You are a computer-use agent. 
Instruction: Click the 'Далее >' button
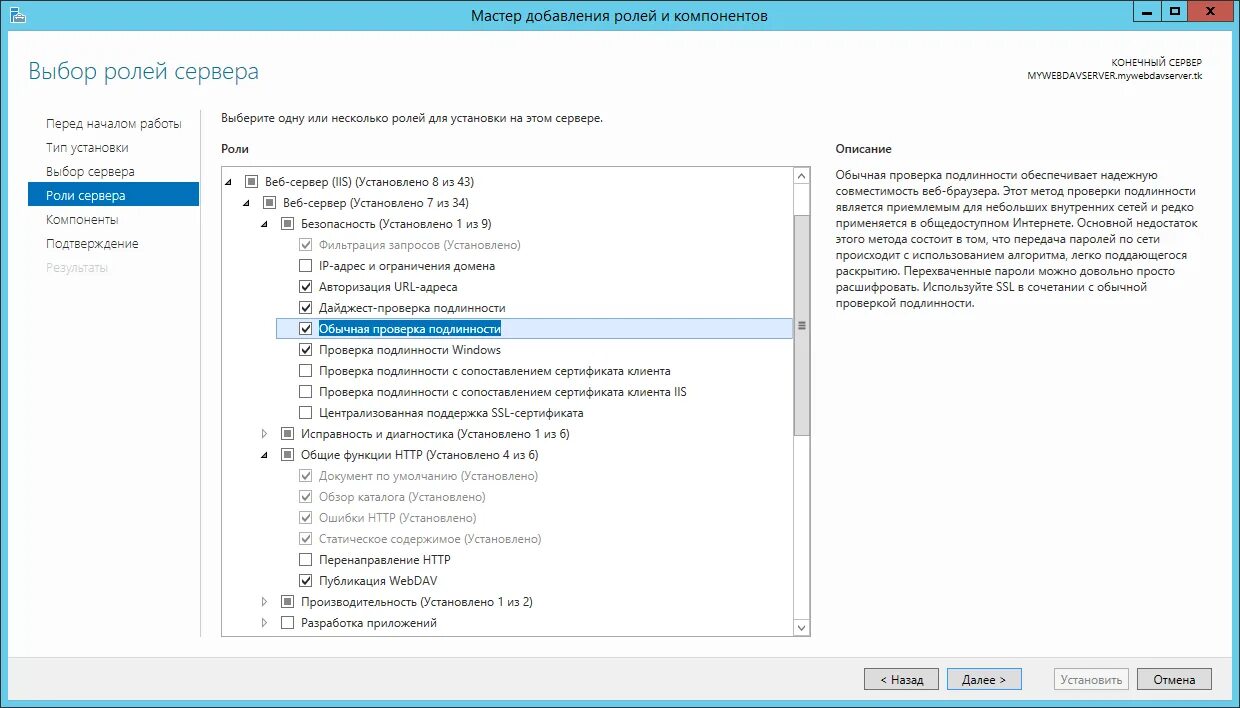[984, 679]
